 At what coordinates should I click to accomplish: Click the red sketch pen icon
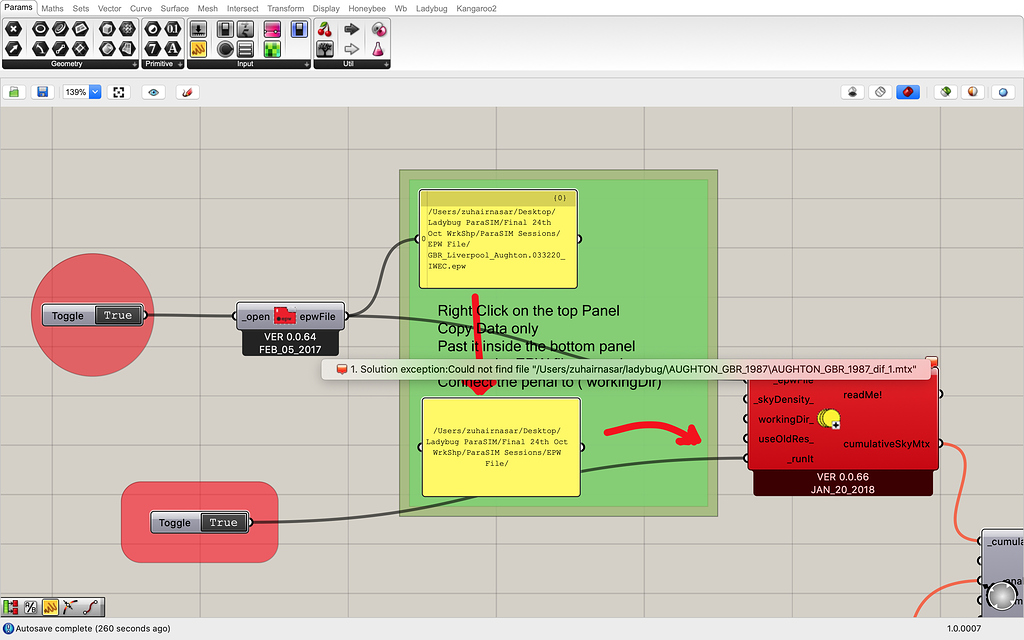185,92
